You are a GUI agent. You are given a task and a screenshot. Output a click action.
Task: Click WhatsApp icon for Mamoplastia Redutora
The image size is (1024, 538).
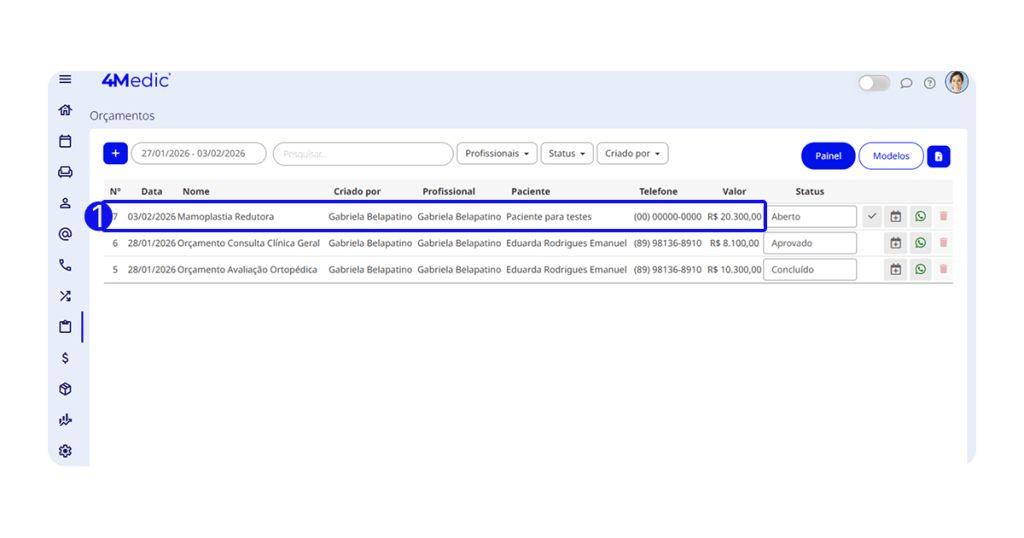pos(920,217)
